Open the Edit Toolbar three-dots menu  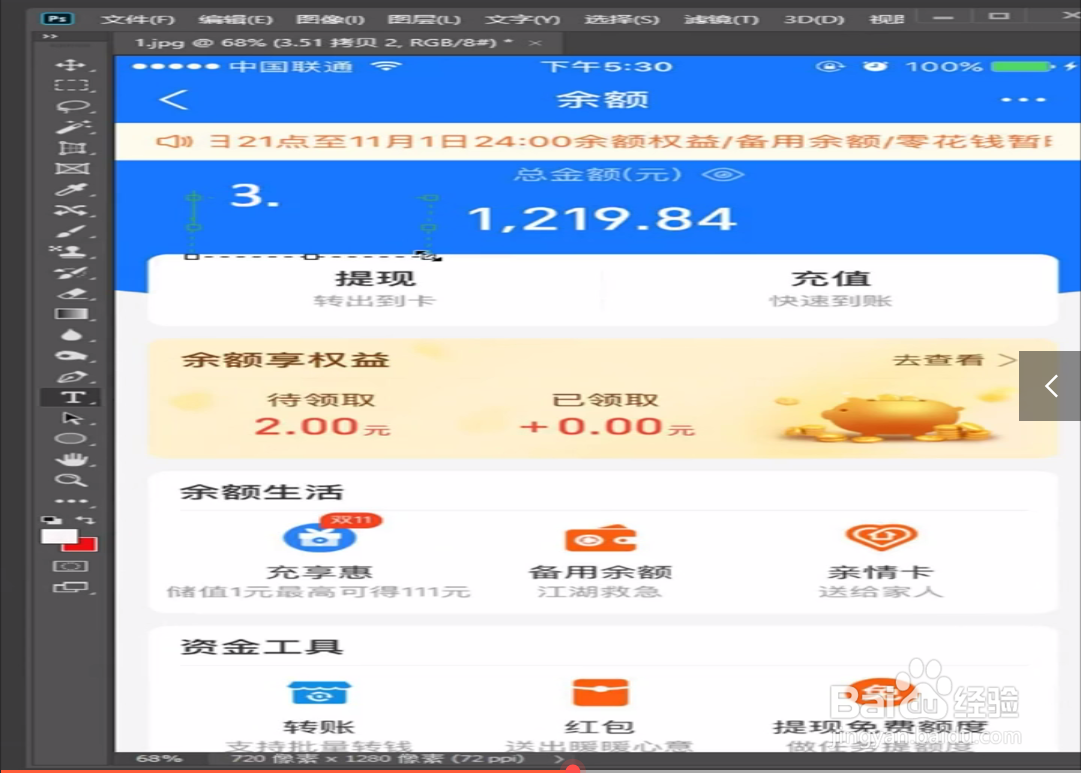click(71, 501)
